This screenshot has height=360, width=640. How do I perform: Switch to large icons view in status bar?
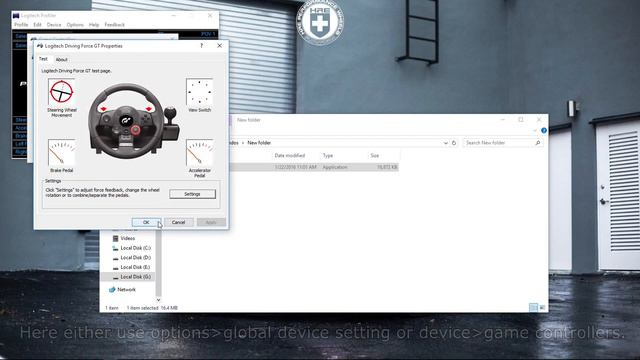(x=542, y=308)
